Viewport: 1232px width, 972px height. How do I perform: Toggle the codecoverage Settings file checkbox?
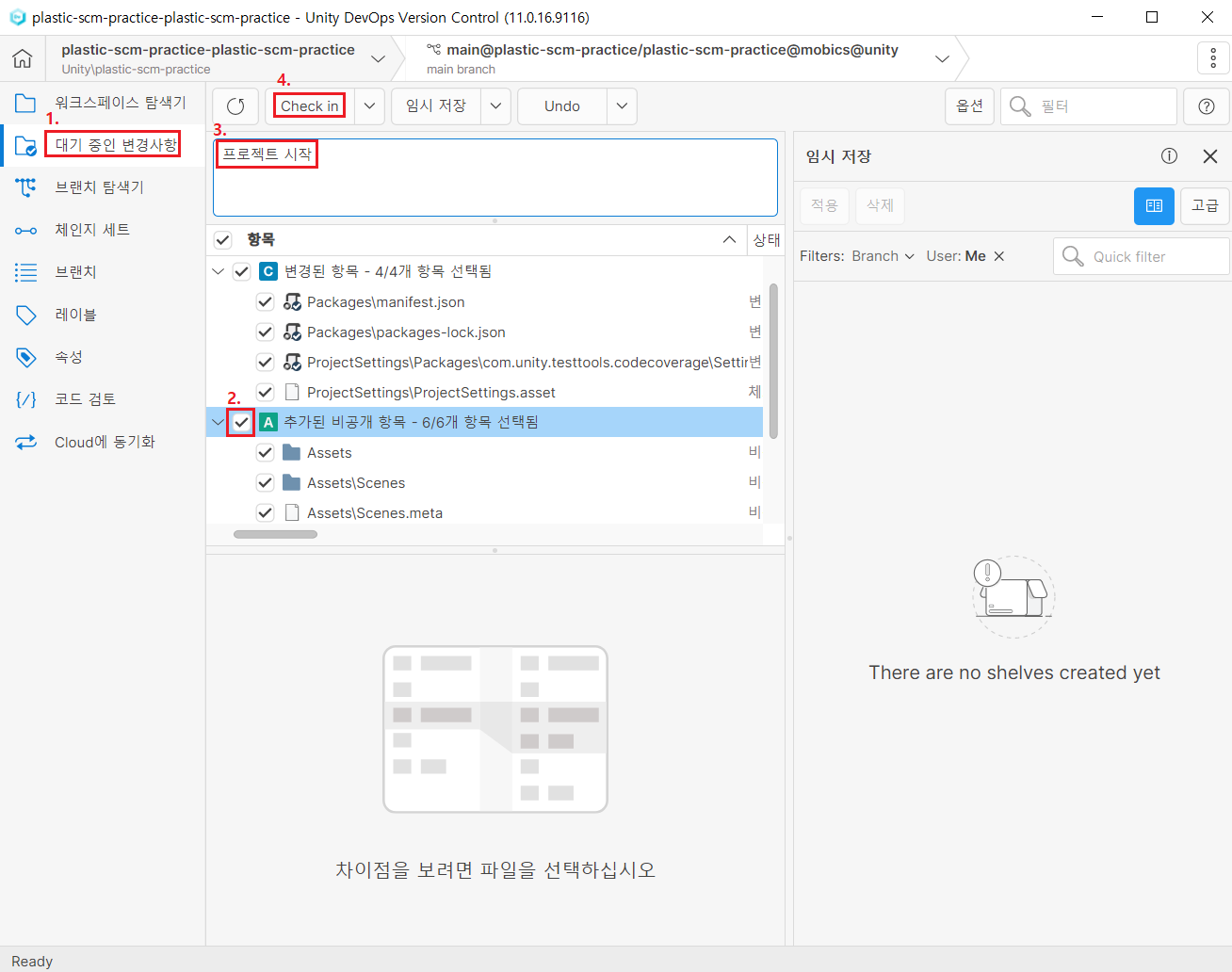[x=265, y=363]
